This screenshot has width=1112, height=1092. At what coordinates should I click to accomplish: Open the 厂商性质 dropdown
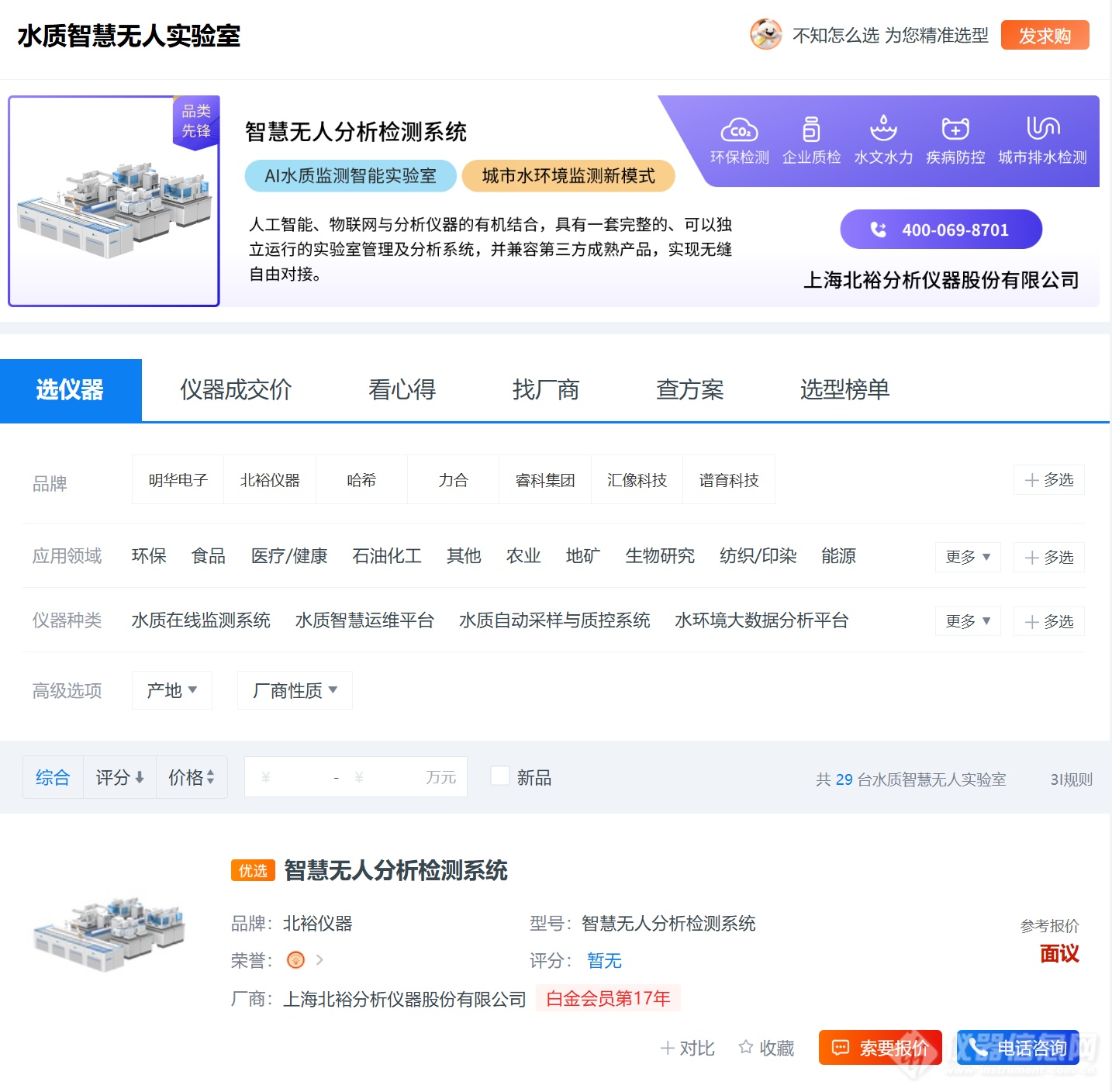pos(295,690)
